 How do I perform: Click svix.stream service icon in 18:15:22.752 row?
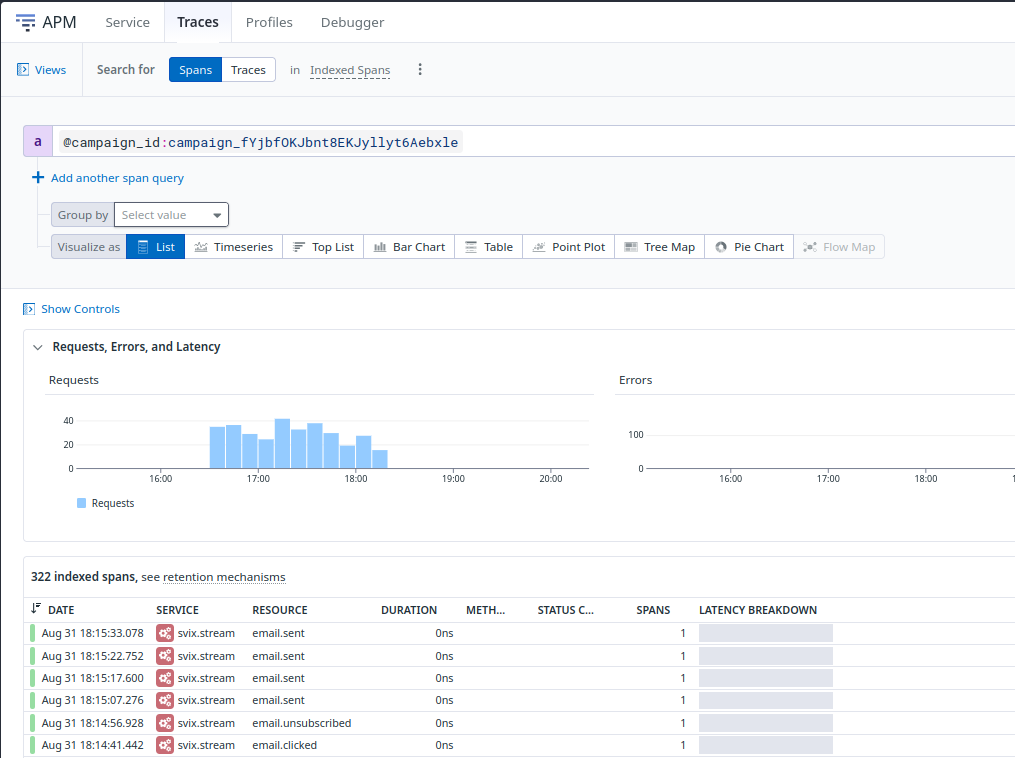coord(165,656)
